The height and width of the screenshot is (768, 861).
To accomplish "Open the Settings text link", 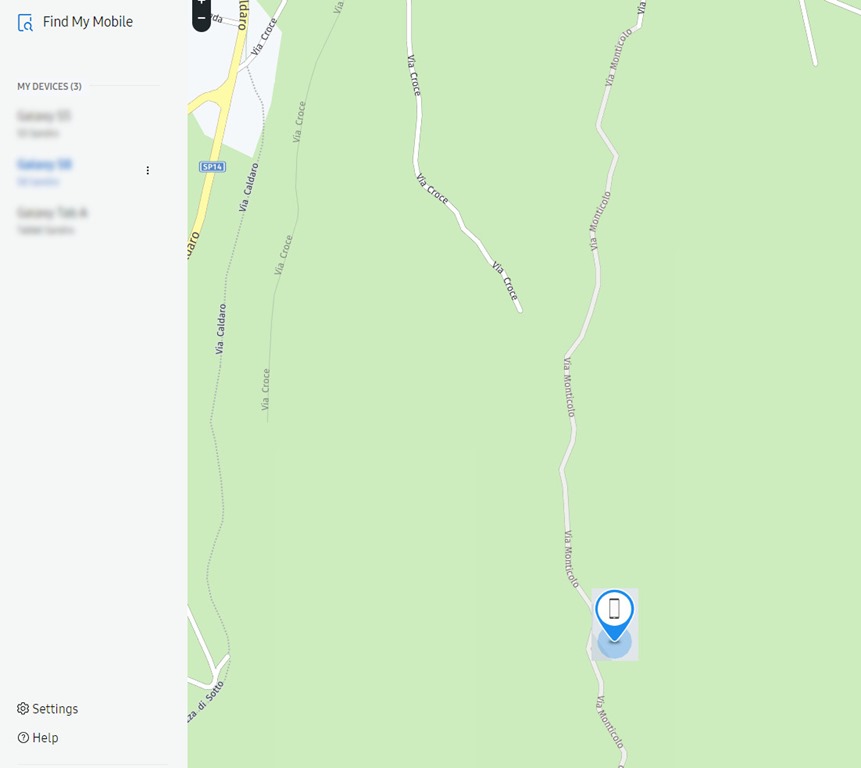I will tap(55, 709).
